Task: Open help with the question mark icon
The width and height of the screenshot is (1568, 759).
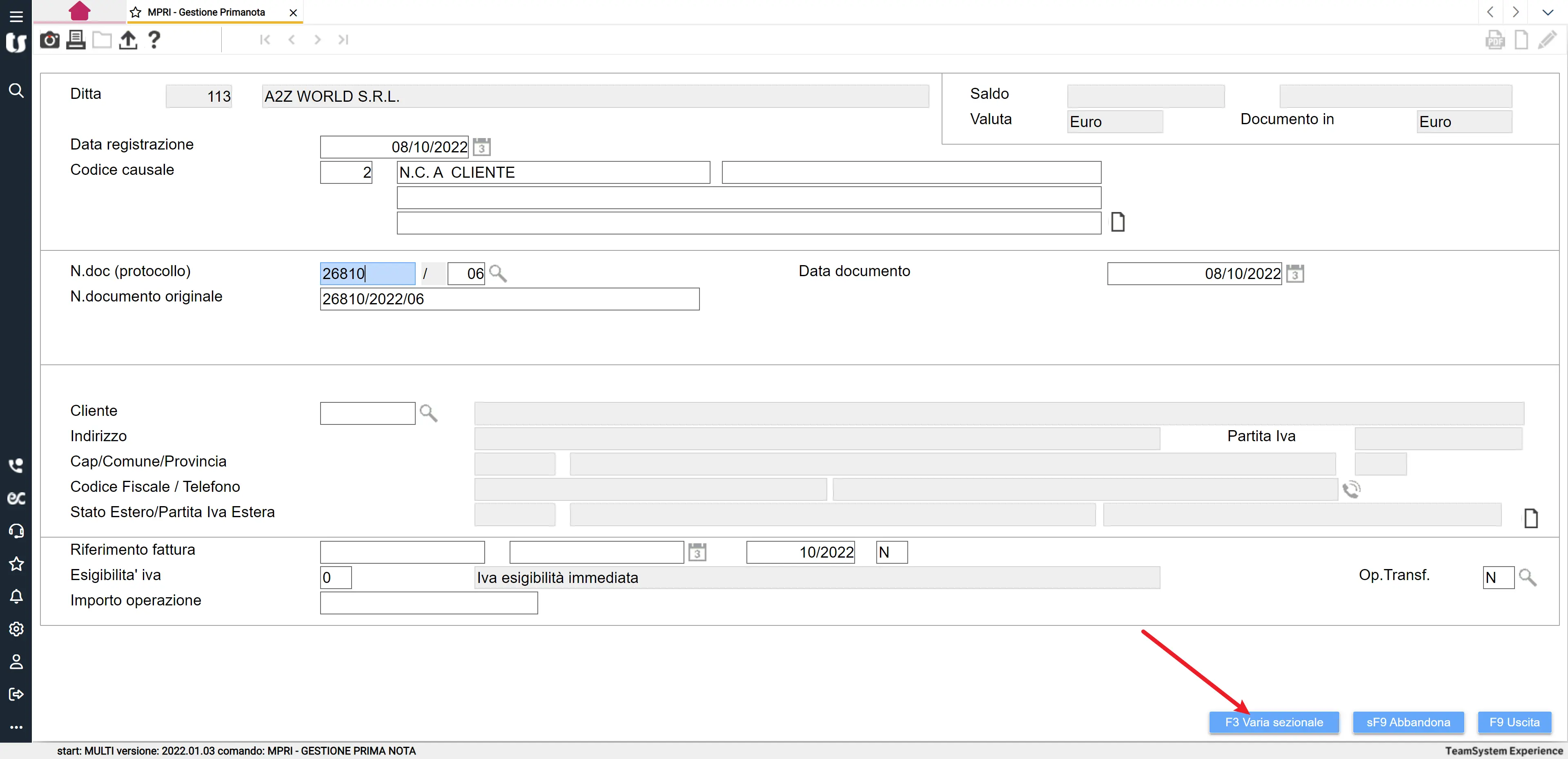Action: point(154,40)
